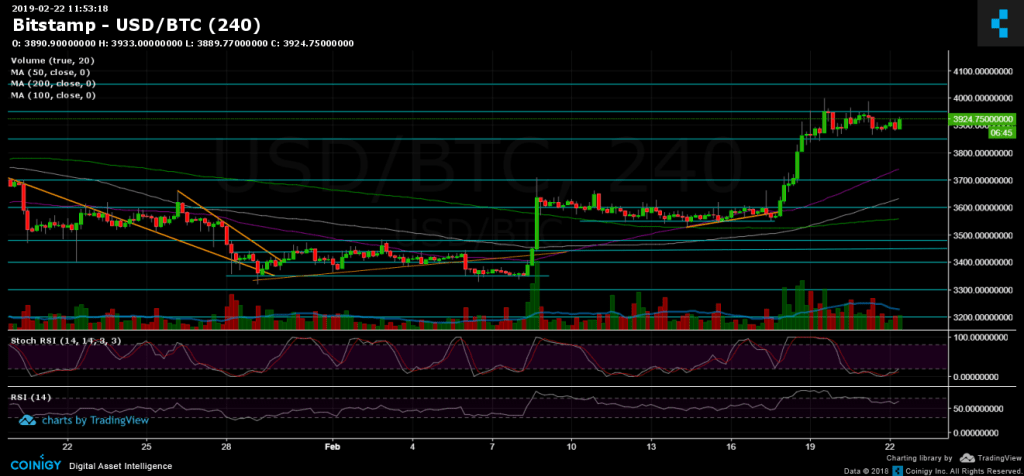Click the 3200.00 price axis label
The image size is (1024, 476).
[x=983, y=318]
